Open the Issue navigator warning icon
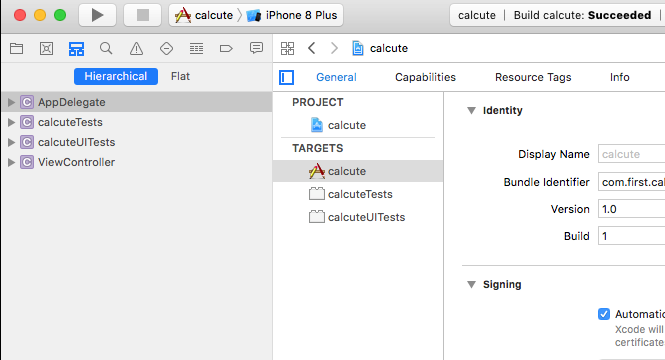The height and width of the screenshot is (360, 665). click(x=136, y=48)
